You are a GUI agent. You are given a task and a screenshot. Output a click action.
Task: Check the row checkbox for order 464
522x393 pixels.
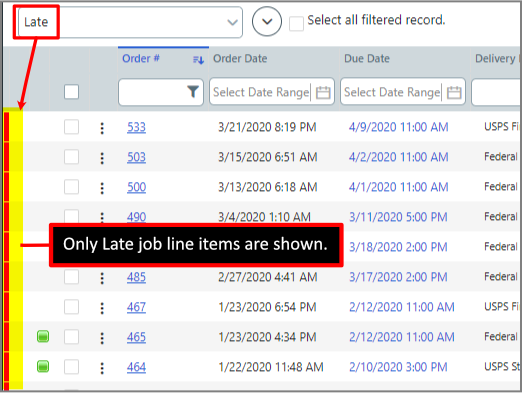71,367
